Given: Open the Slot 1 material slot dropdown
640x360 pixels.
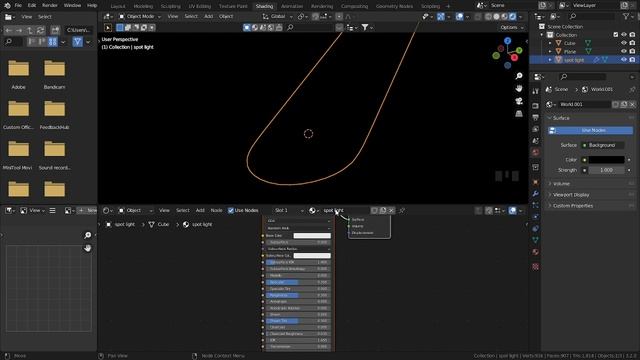Looking at the screenshot, I should pos(289,210).
